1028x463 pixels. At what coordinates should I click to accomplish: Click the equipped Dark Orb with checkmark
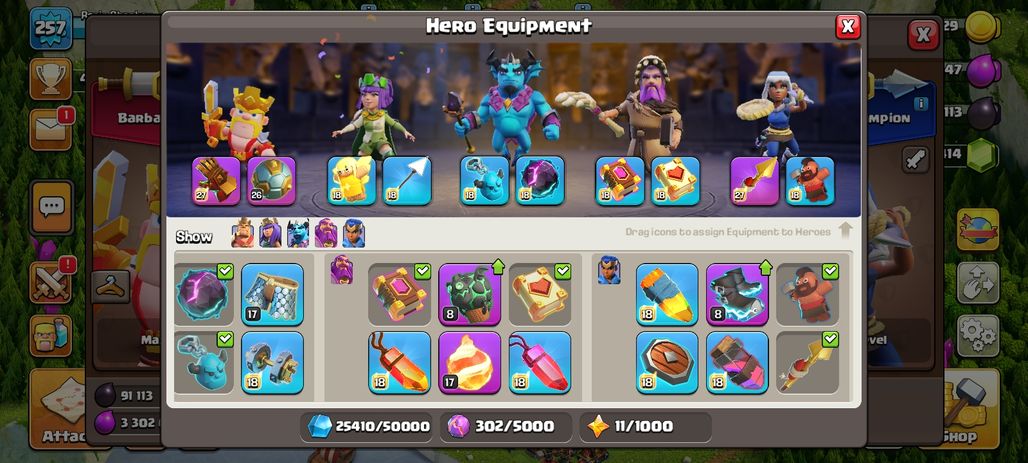[x=203, y=294]
